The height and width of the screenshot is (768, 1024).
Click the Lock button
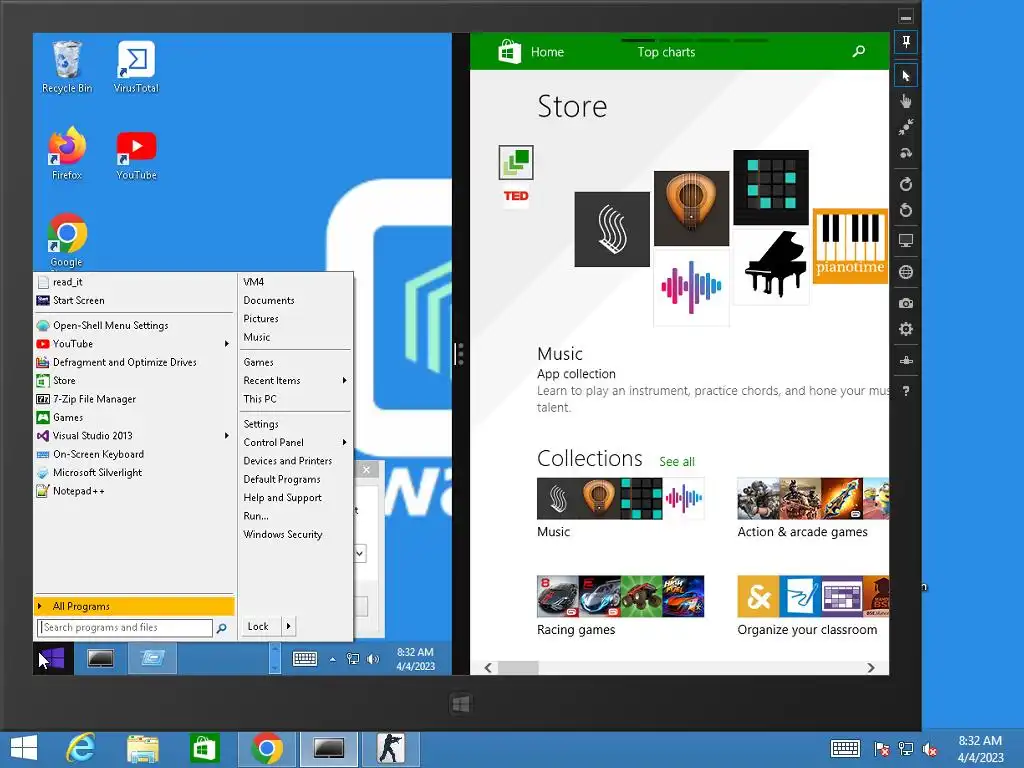point(259,626)
